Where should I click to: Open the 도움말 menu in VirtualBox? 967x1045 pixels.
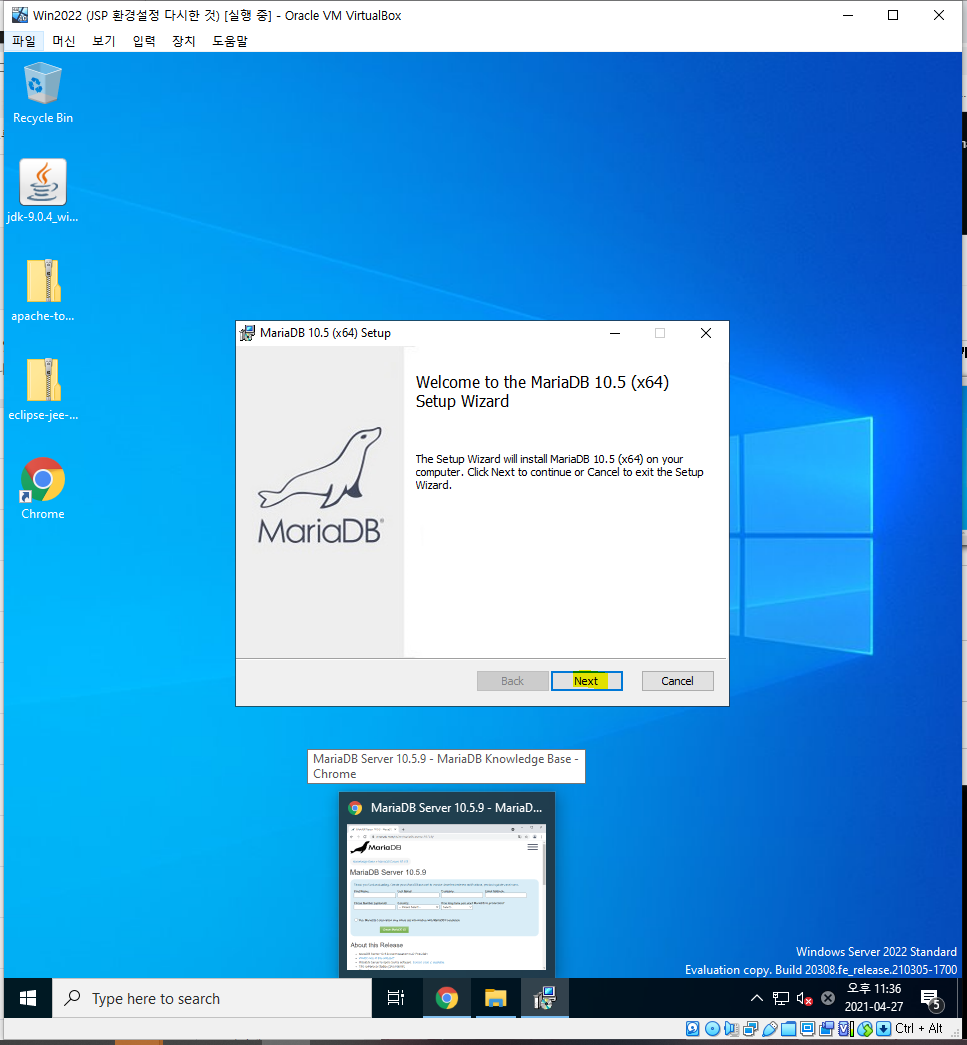(229, 41)
